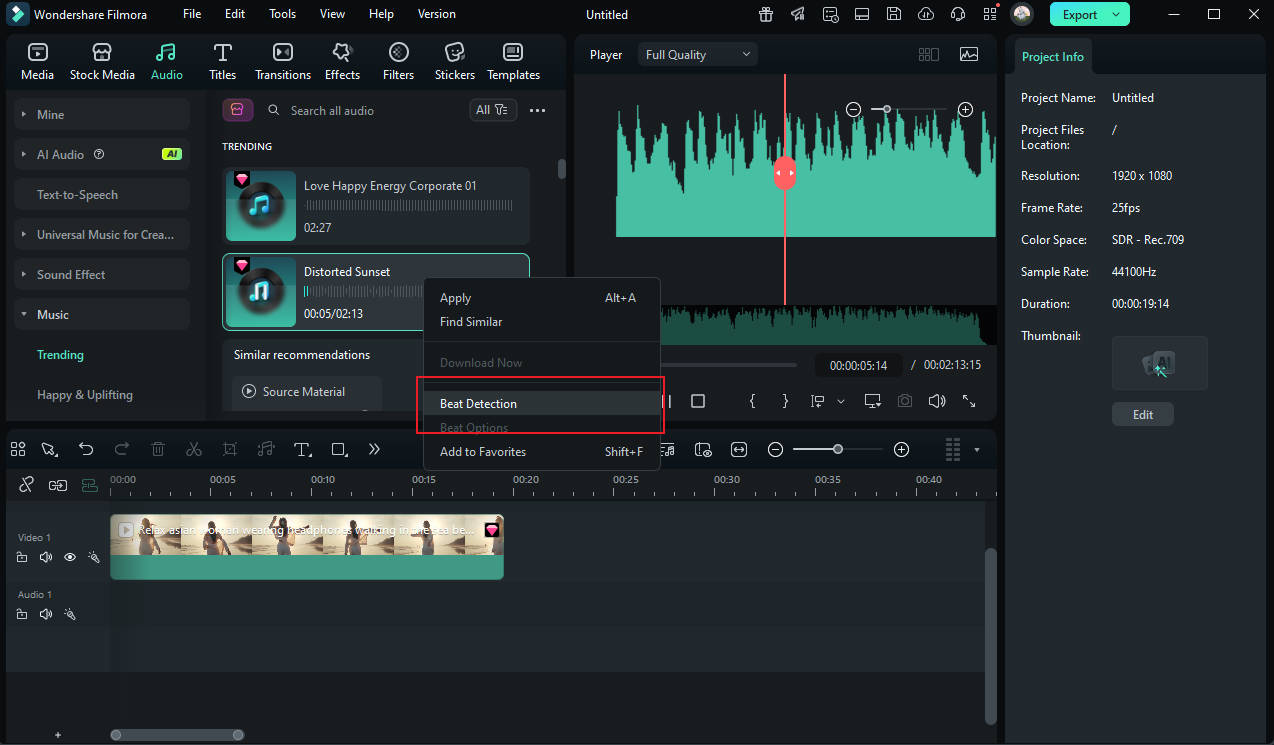Image resolution: width=1274 pixels, height=745 pixels.
Task: Click the Project Info tab
Action: click(1052, 57)
